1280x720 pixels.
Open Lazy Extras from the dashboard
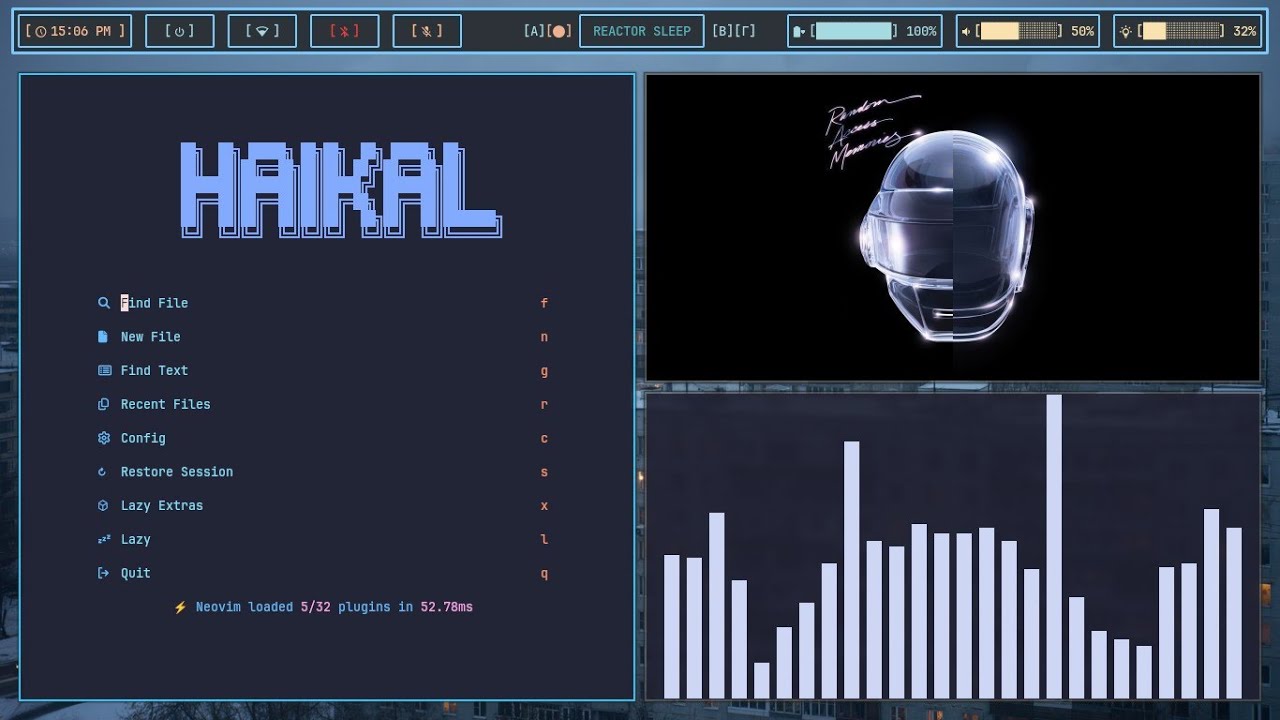pos(162,505)
